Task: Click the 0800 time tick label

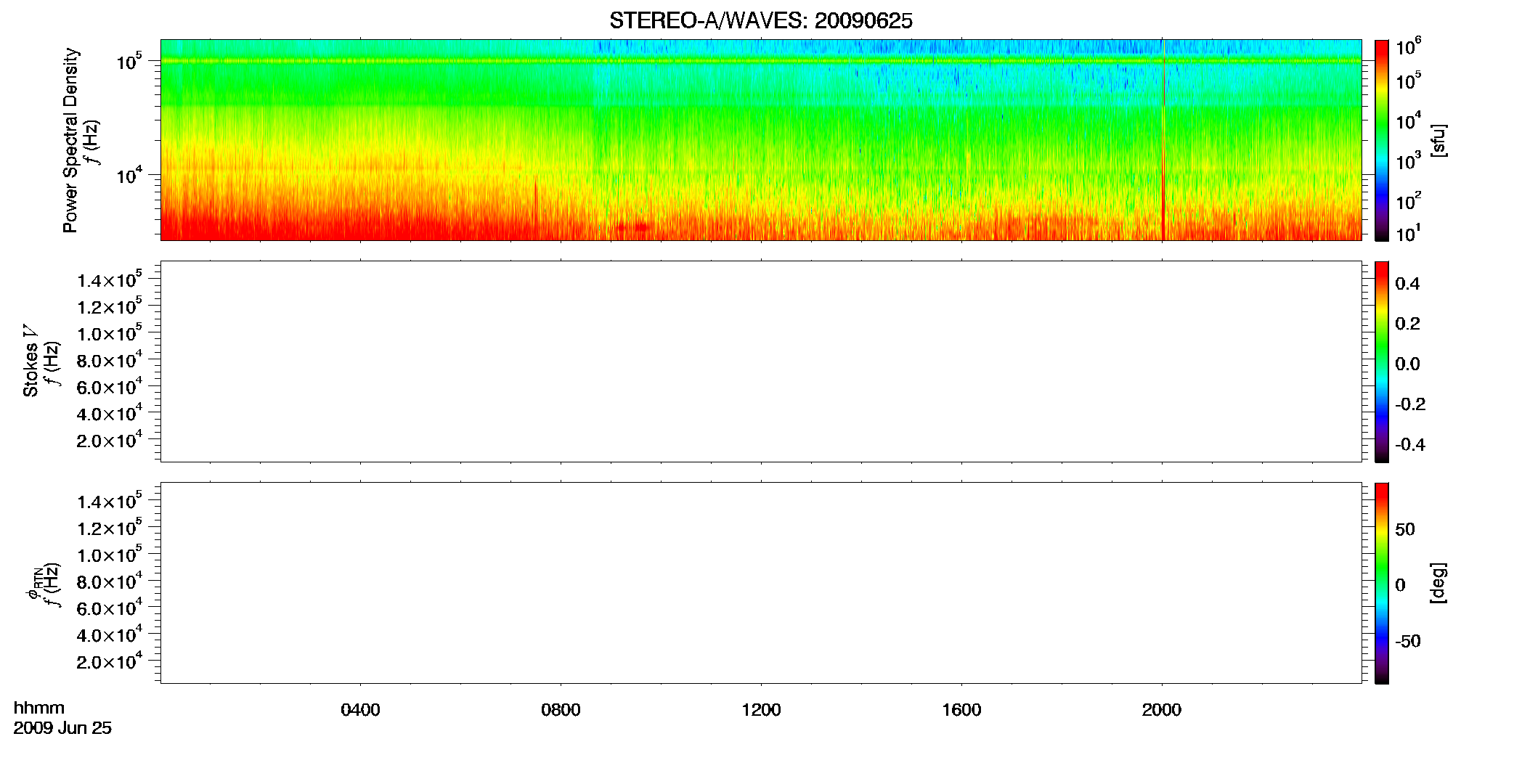Action: click(x=561, y=710)
